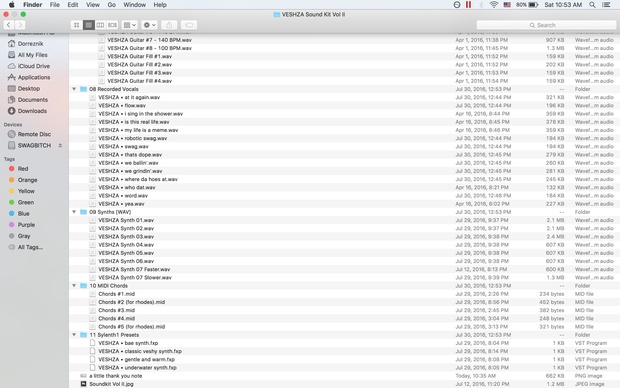The width and height of the screenshot is (620, 388).
Task: Open the Window menu
Action: point(134,5)
